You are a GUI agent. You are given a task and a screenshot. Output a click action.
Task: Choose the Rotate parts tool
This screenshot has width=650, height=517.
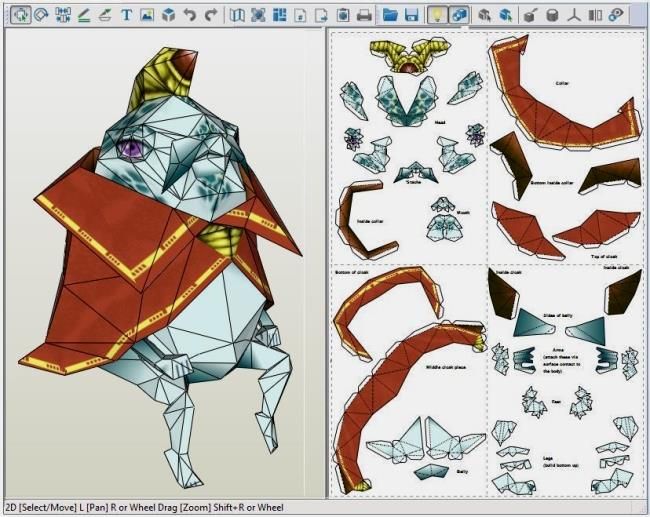point(41,15)
